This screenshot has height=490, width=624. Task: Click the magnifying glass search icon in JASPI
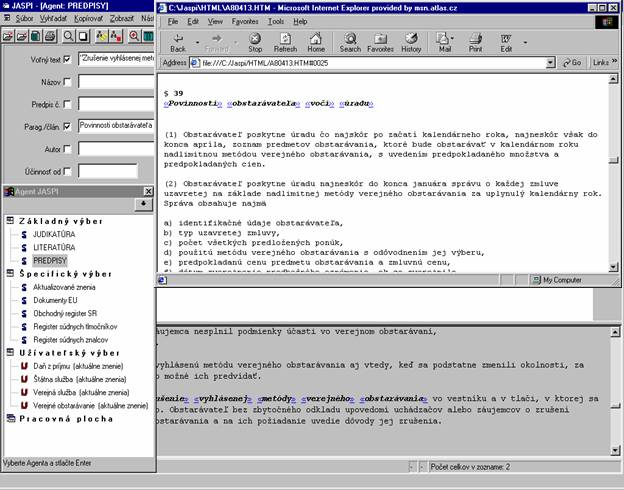(68, 37)
